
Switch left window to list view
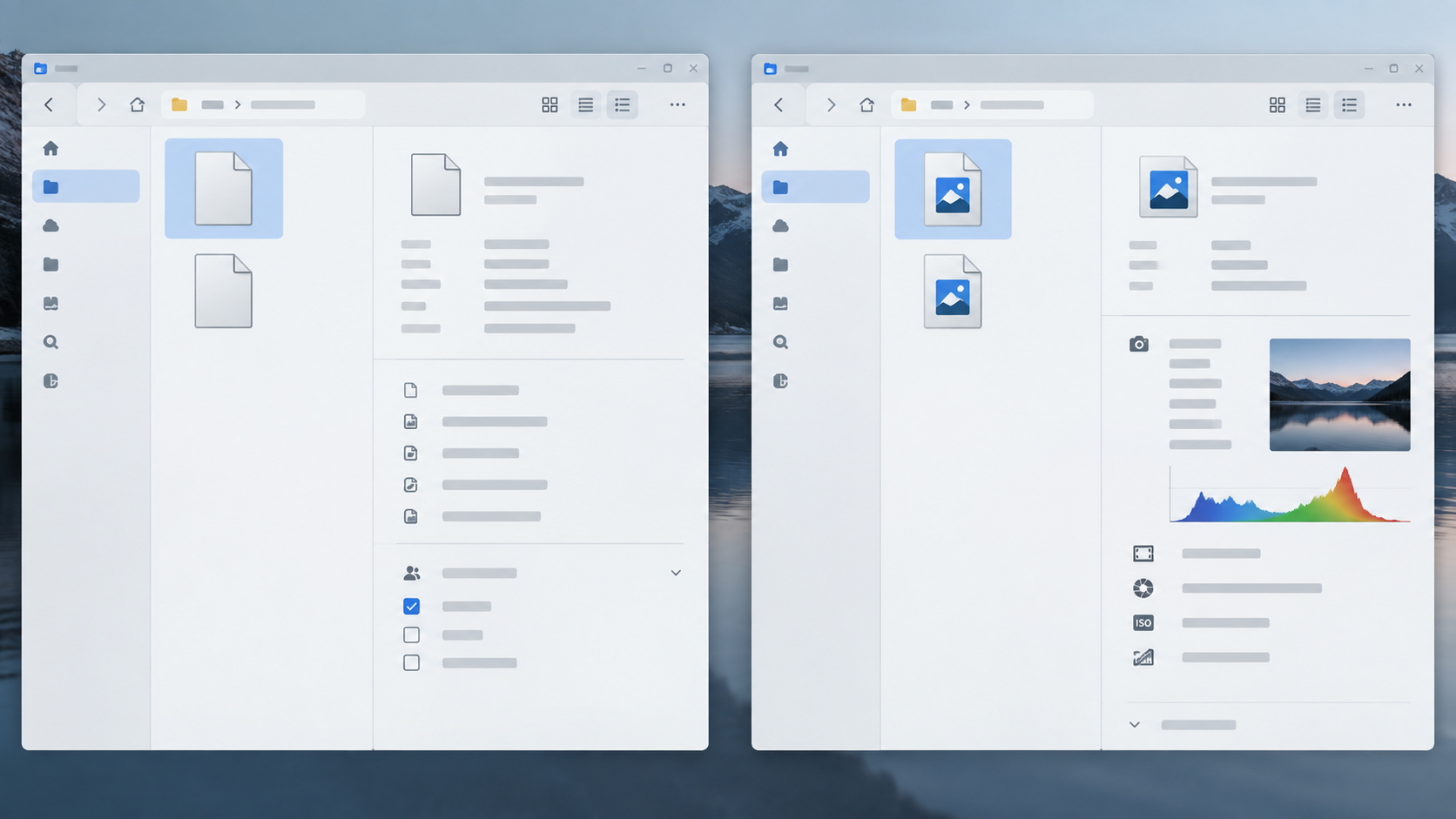click(x=586, y=104)
